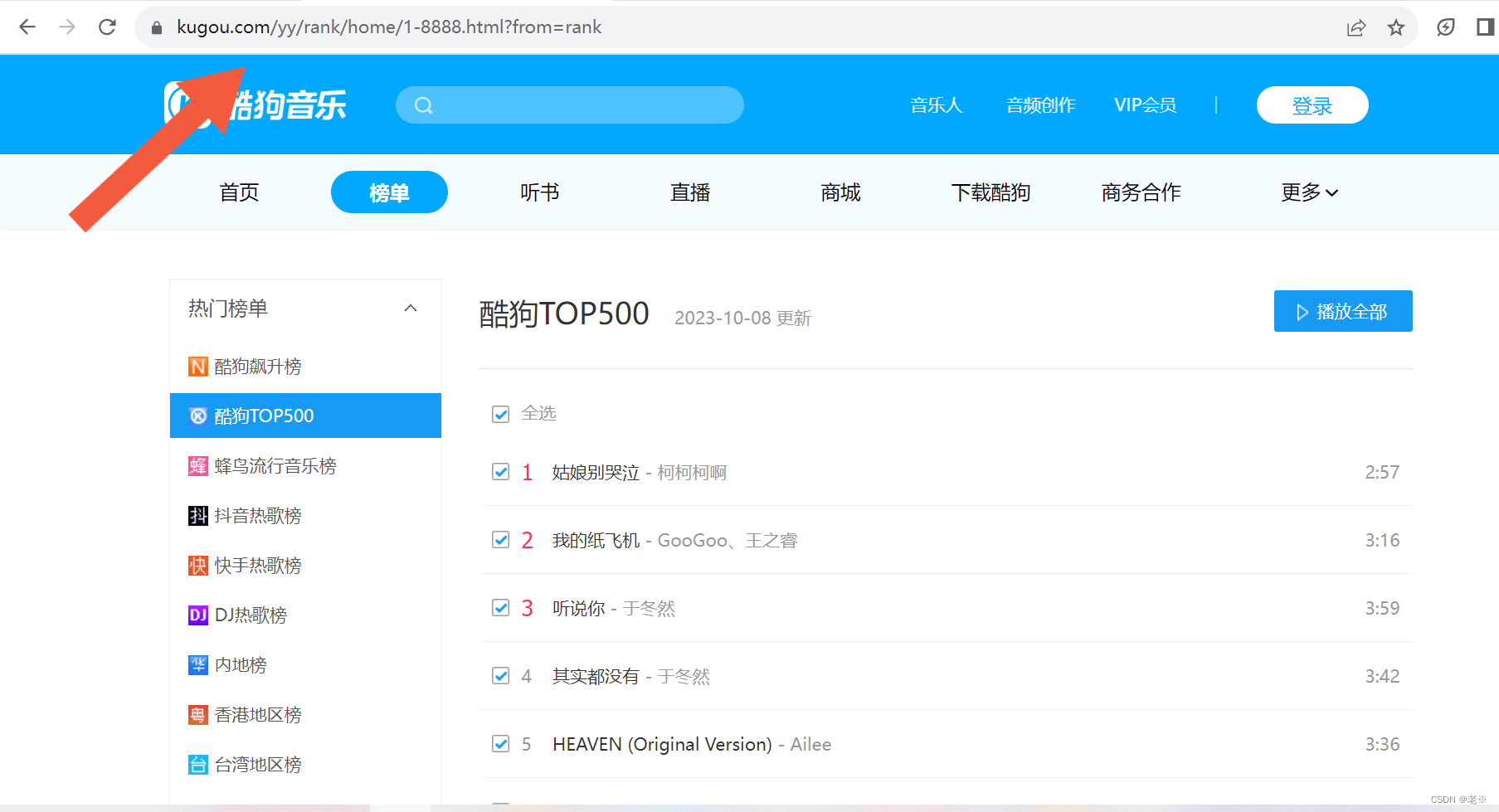Open song 我的纸飞机 - GooGoo、王之睿
Image resolution: width=1499 pixels, height=812 pixels.
pyautogui.click(x=674, y=541)
